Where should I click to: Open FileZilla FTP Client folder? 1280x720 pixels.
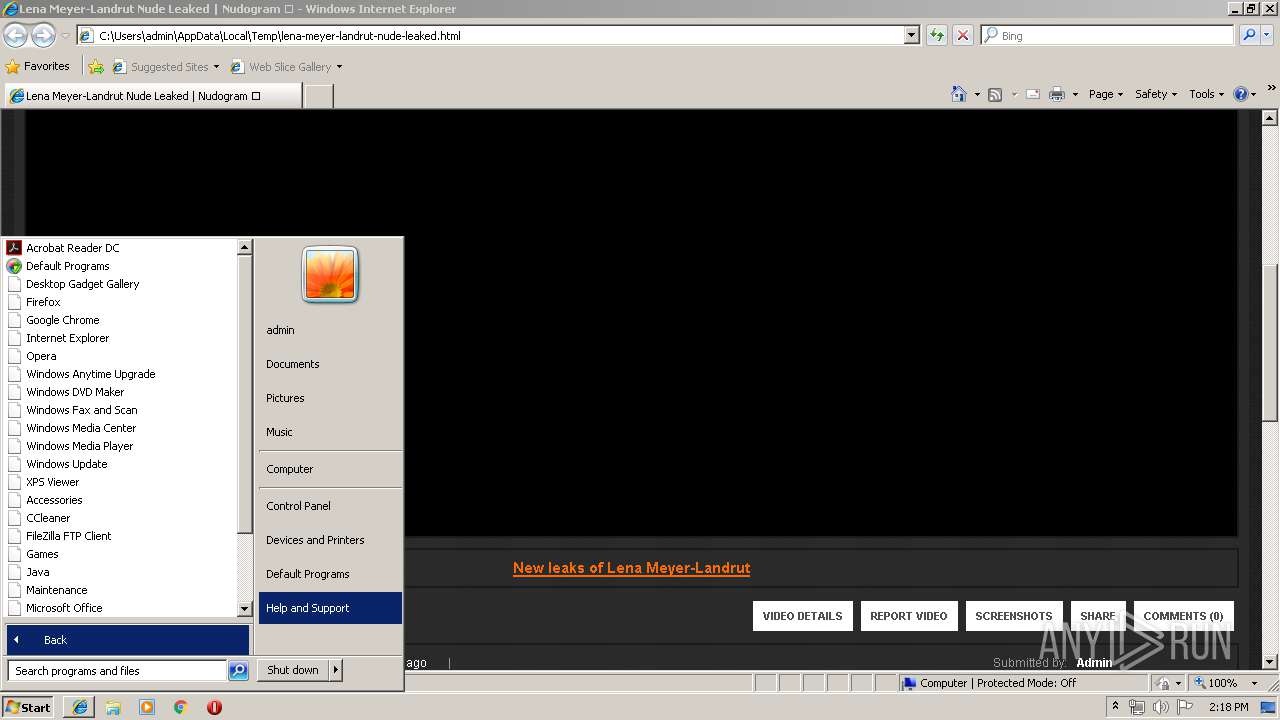pyautogui.click(x=69, y=536)
